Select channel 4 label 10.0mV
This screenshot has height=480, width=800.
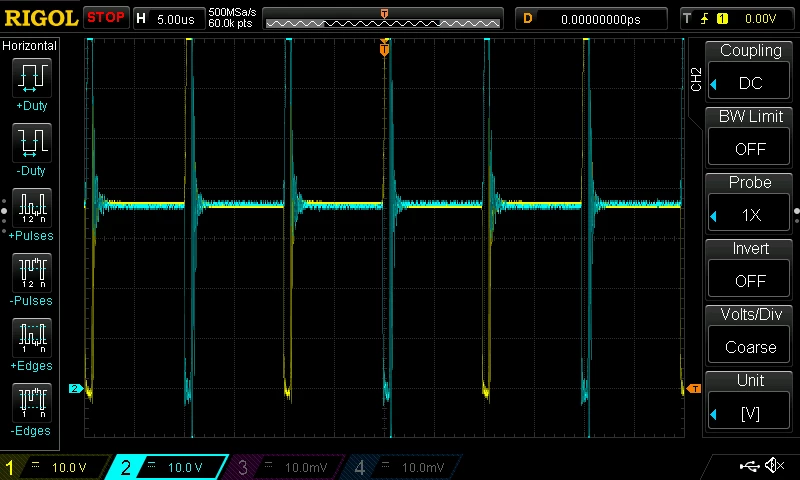coord(422,467)
